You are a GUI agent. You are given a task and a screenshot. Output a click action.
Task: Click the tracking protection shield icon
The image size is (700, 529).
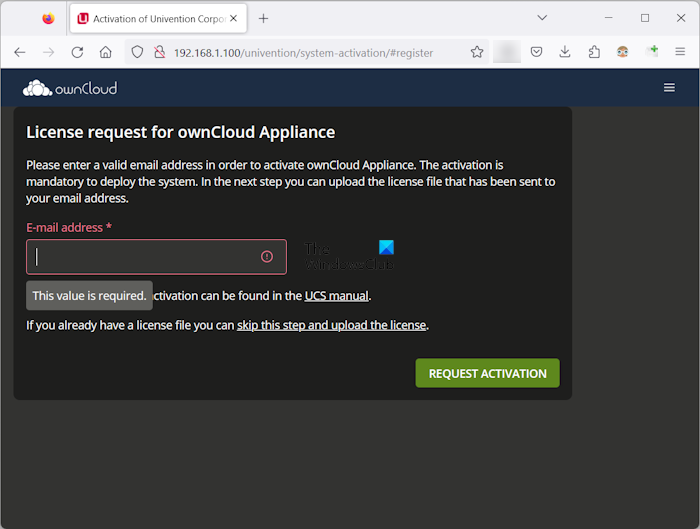138,52
